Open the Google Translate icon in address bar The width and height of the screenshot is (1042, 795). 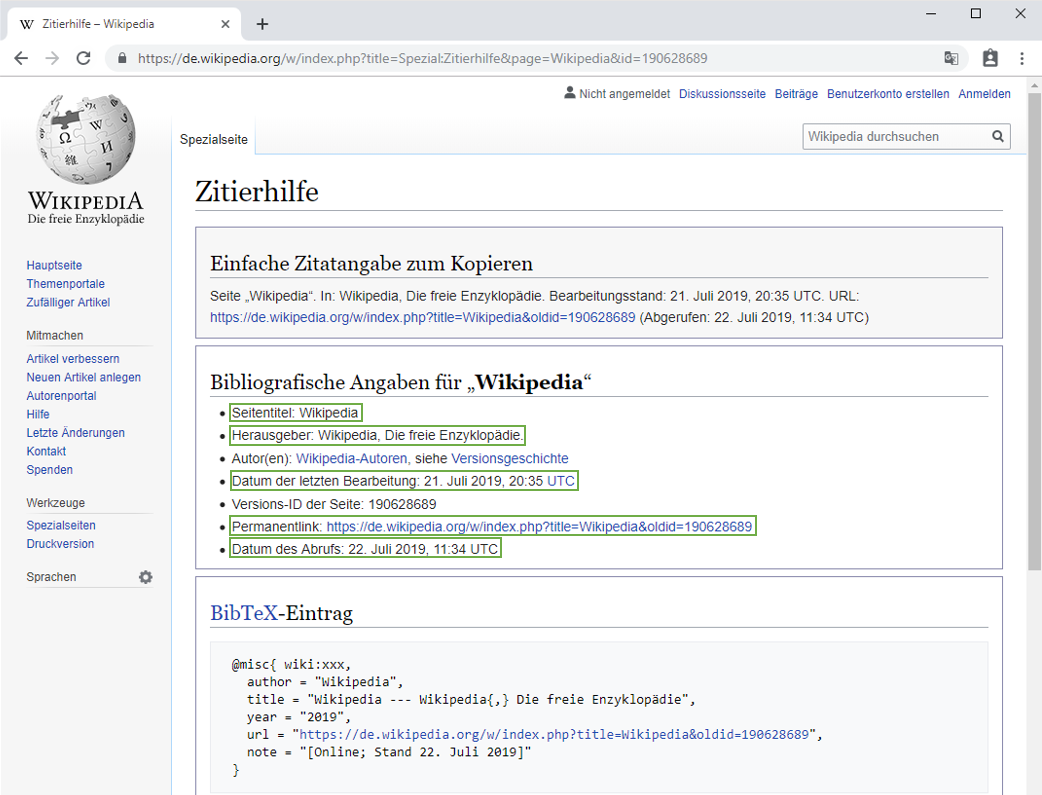(x=952, y=58)
